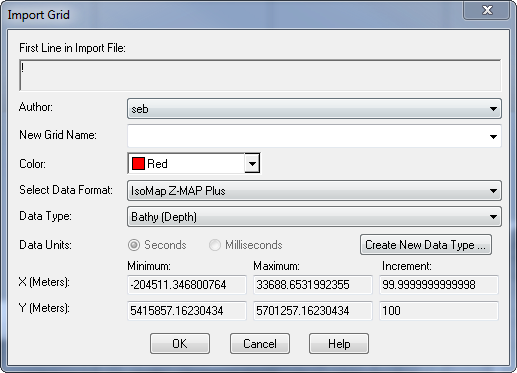This screenshot has width=517, height=373.
Task: Click the Y increment field showing 100
Action: pos(439,311)
